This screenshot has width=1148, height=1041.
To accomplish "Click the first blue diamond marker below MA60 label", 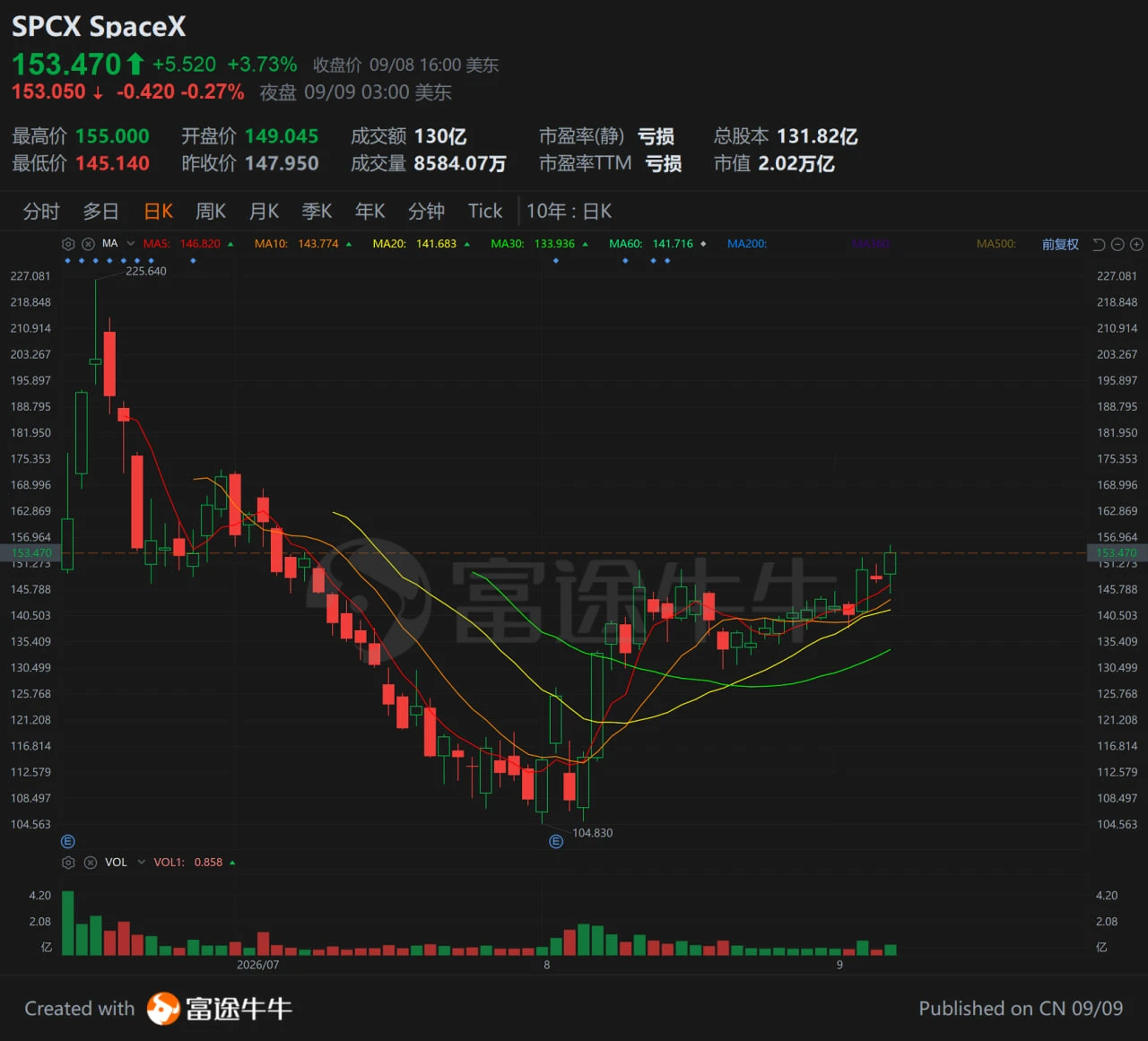I will tap(625, 261).
